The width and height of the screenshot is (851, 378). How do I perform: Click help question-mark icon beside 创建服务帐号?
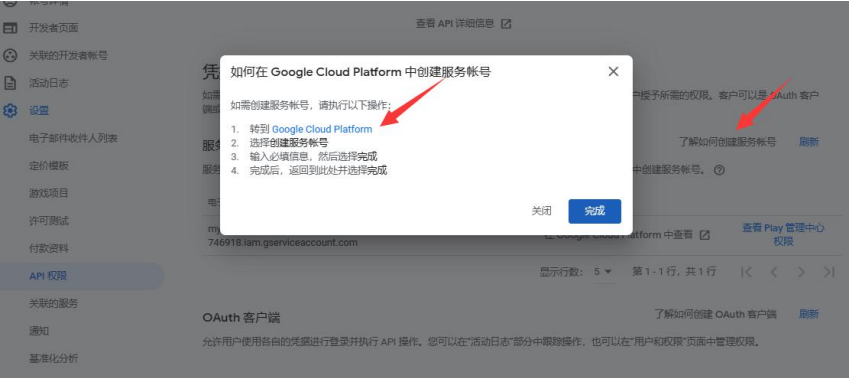pyautogui.click(x=719, y=170)
